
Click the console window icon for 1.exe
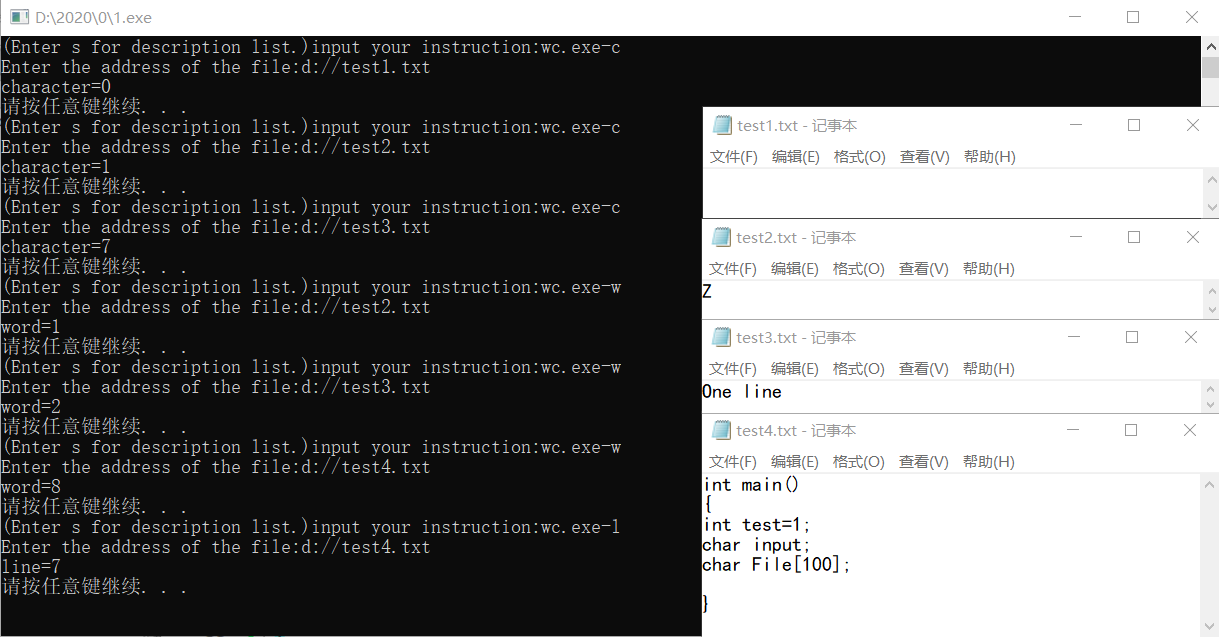click(x=19, y=17)
